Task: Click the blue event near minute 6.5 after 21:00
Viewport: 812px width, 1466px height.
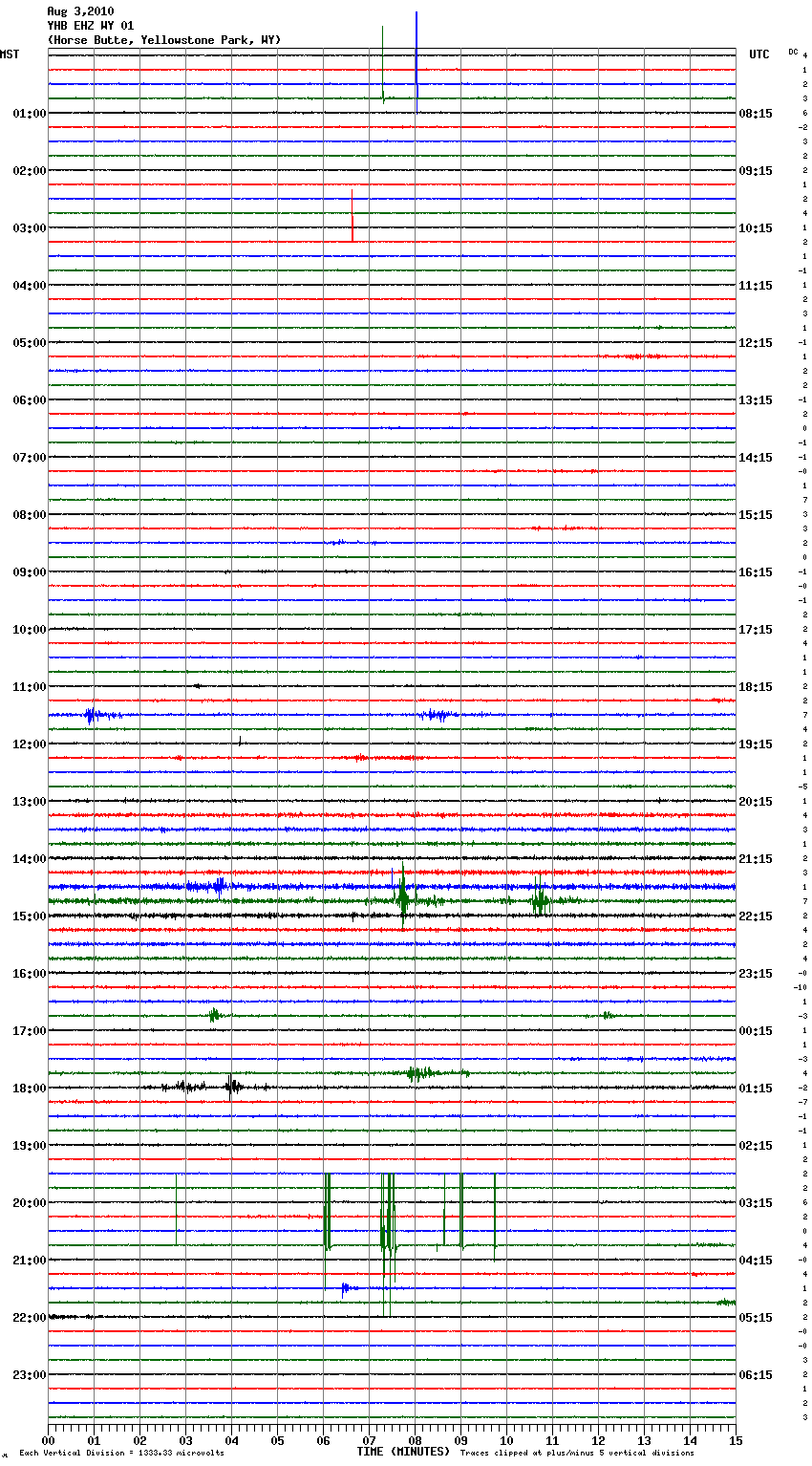Action: click(346, 1289)
